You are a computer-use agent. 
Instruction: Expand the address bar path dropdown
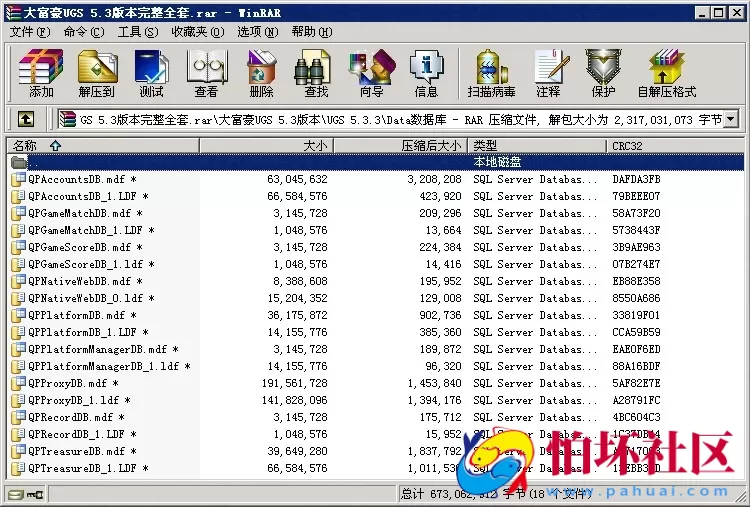click(x=731, y=119)
